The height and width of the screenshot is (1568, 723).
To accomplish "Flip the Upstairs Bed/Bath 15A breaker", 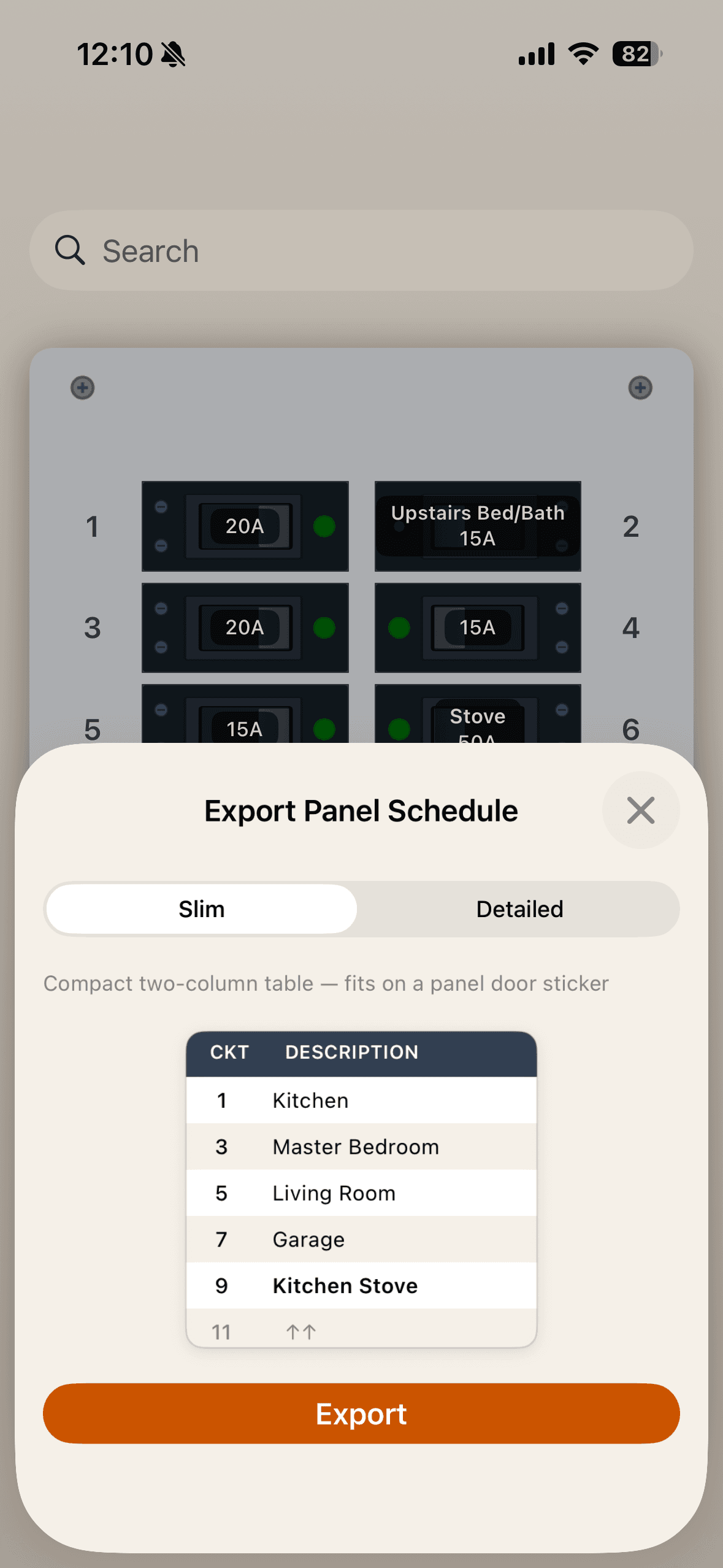I will 477,526.
